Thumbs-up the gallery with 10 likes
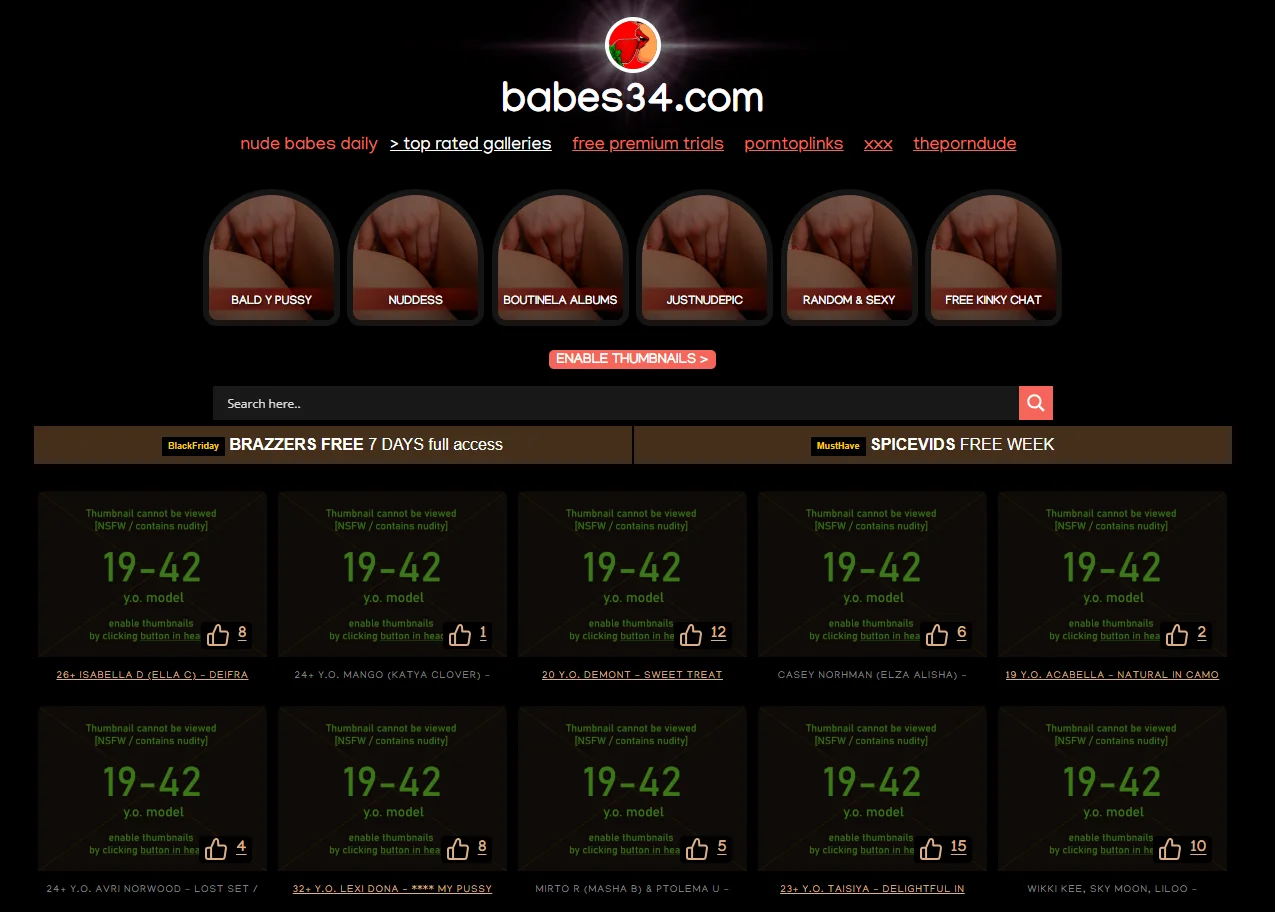The height and width of the screenshot is (912, 1275). (x=1168, y=848)
